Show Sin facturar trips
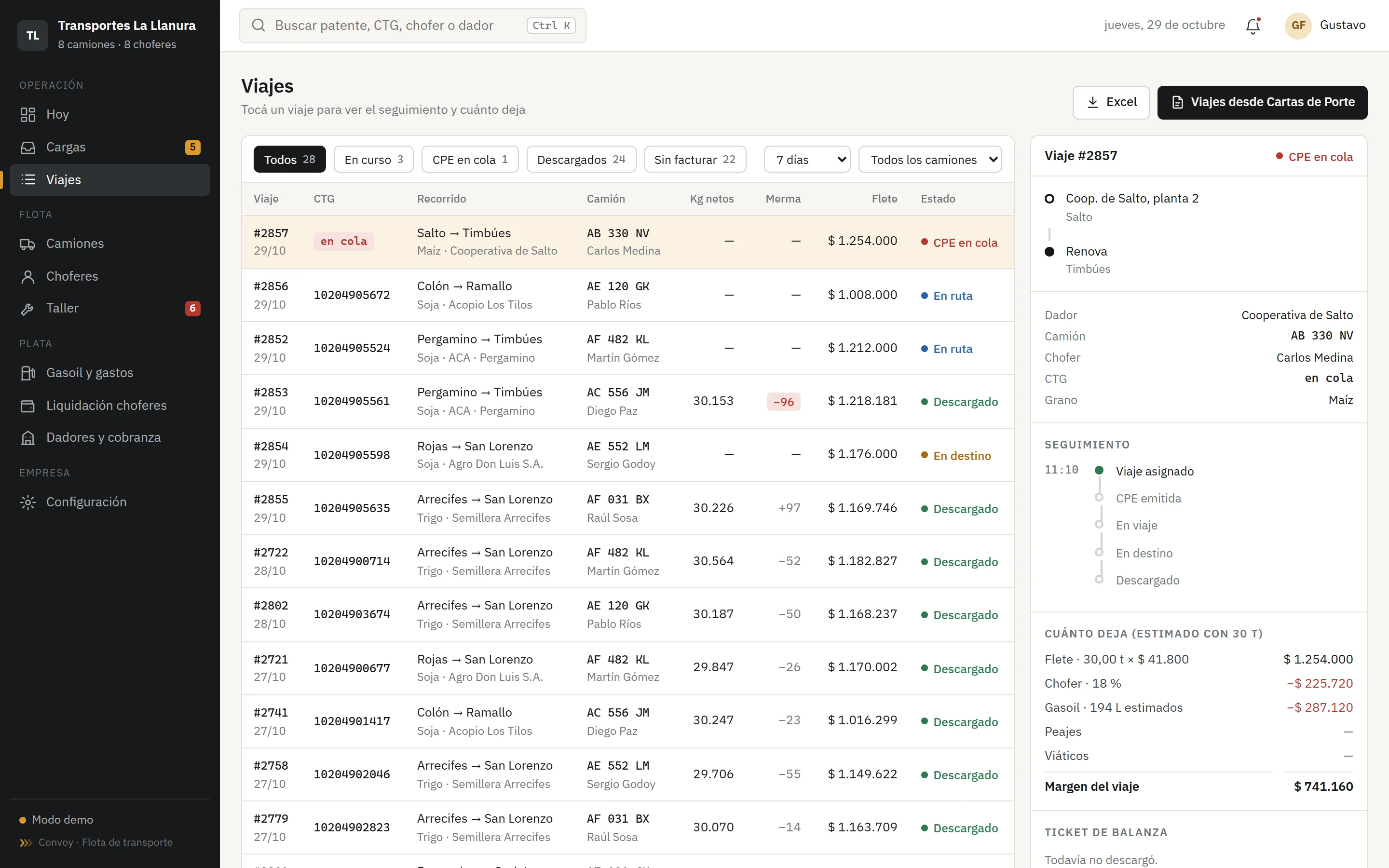This screenshot has height=868, width=1389. tap(695, 160)
